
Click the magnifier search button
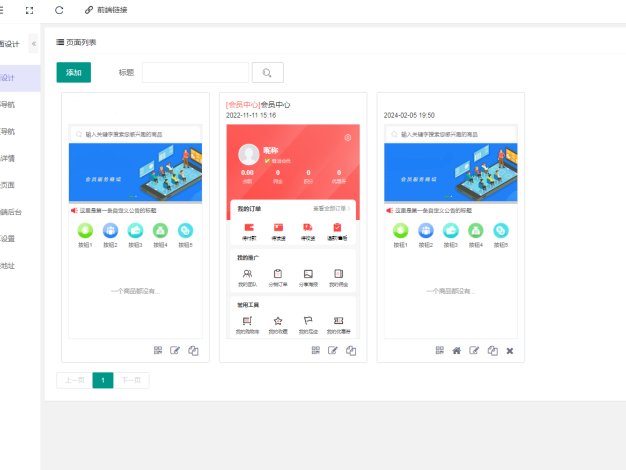pos(267,72)
